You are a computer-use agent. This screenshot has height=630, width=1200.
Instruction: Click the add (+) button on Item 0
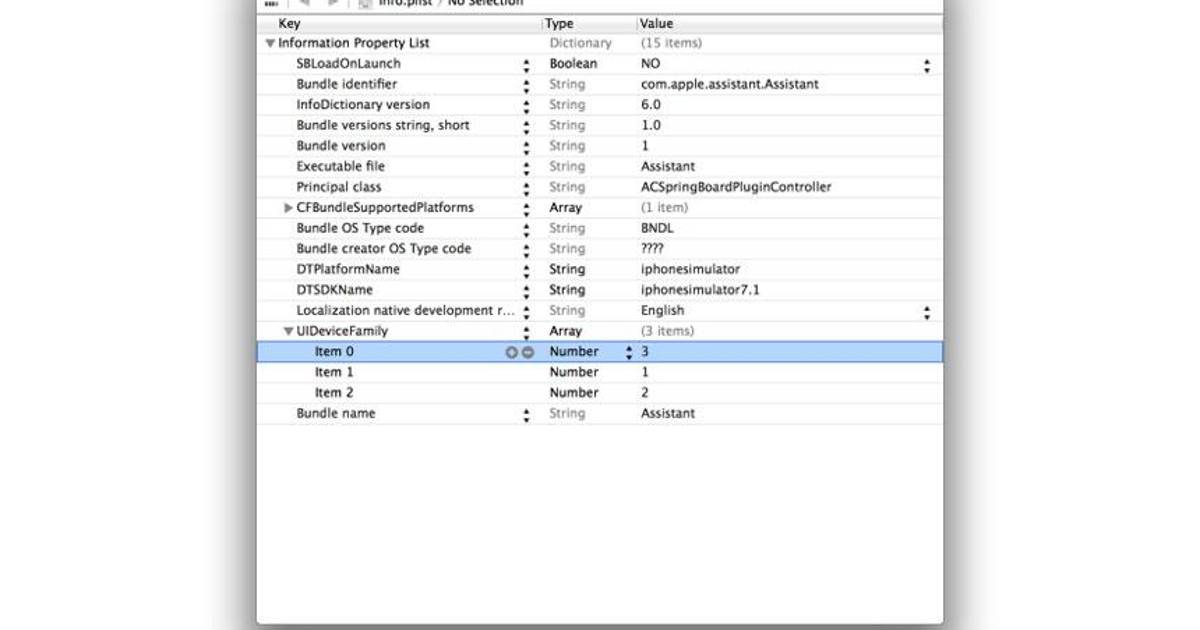tap(512, 352)
